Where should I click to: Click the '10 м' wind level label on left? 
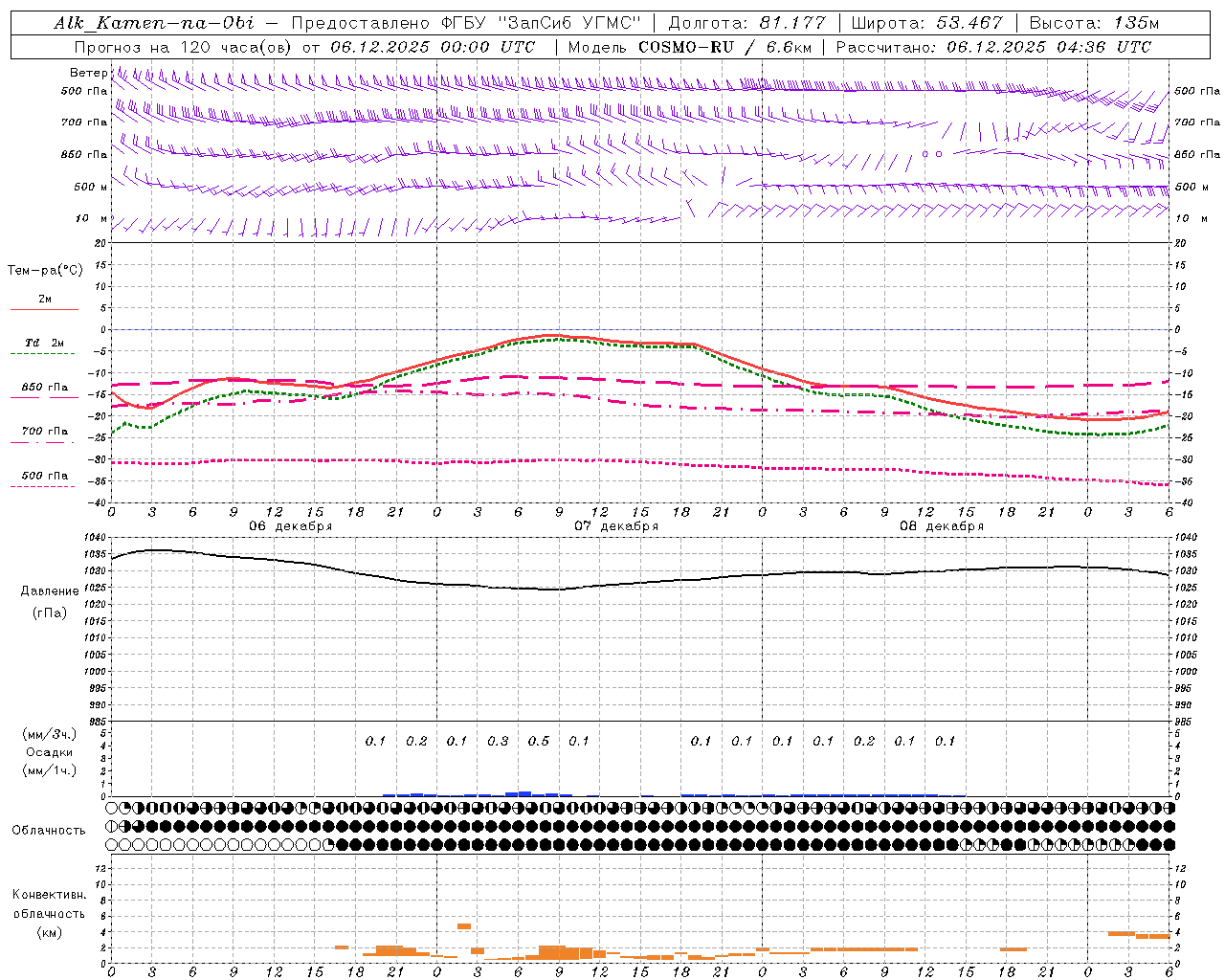(92, 219)
